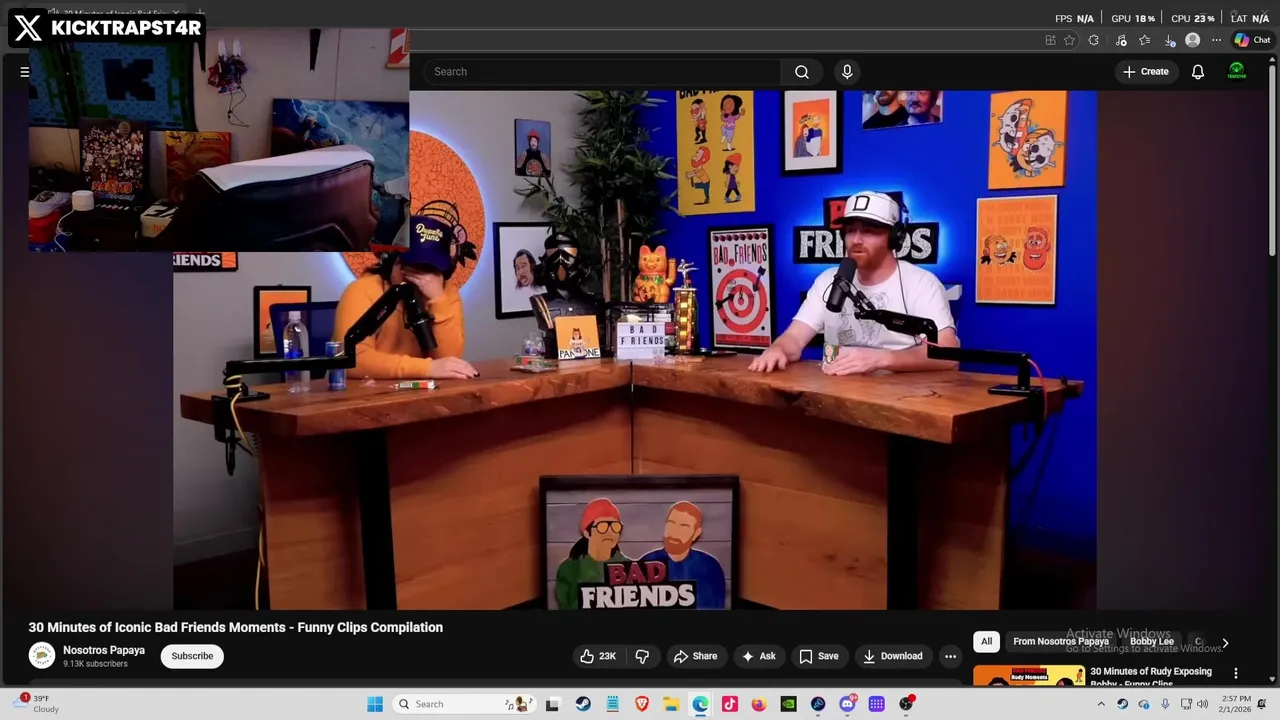Close the browser tab

[175, 13]
